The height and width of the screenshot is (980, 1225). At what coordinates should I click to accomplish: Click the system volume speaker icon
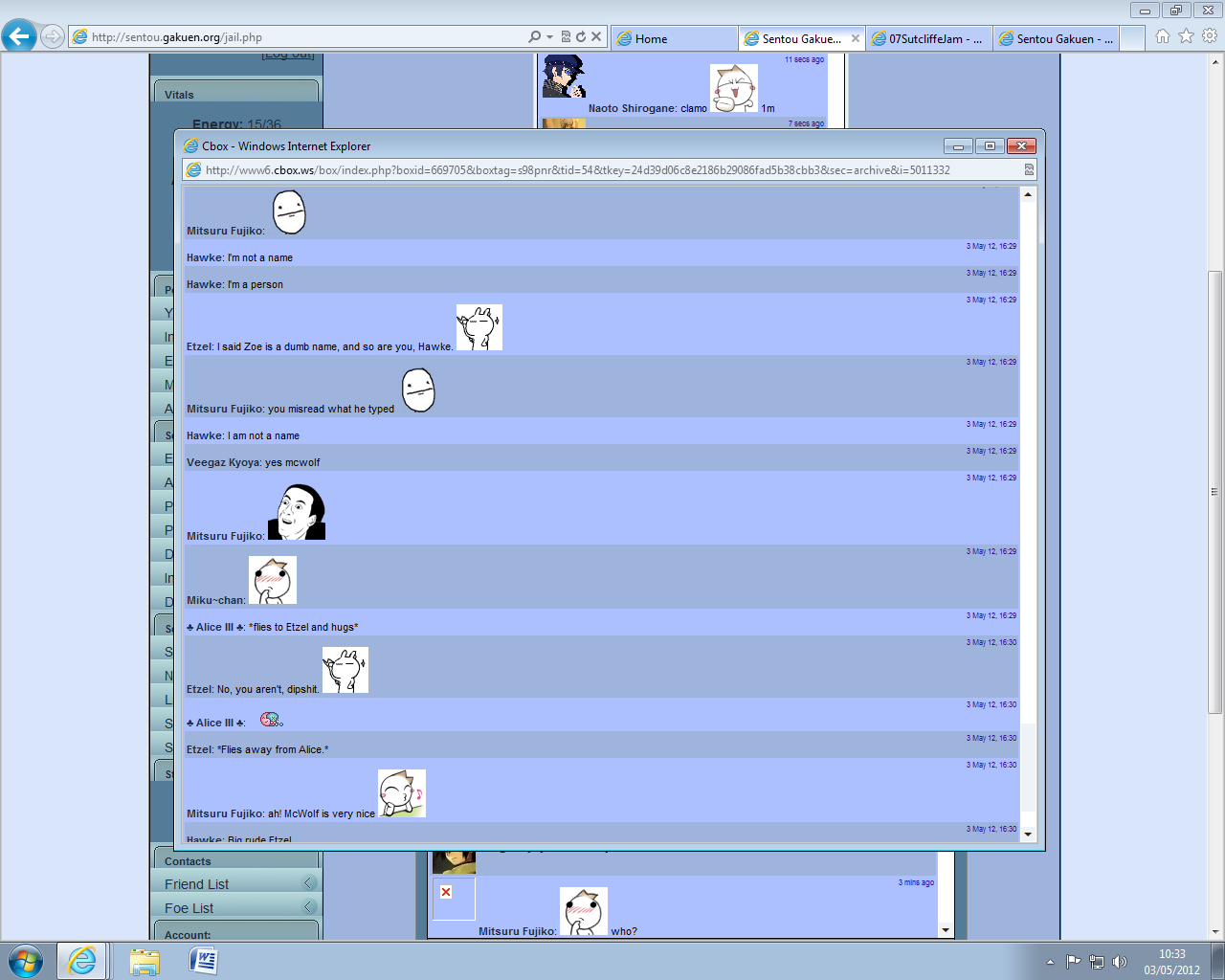click(x=1120, y=962)
